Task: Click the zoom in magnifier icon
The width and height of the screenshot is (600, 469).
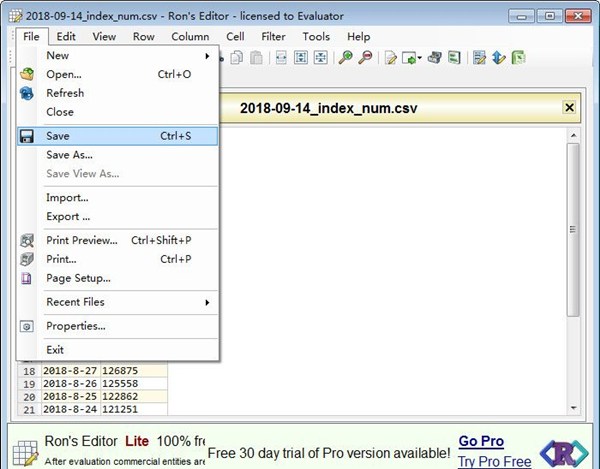Action: tap(346, 58)
